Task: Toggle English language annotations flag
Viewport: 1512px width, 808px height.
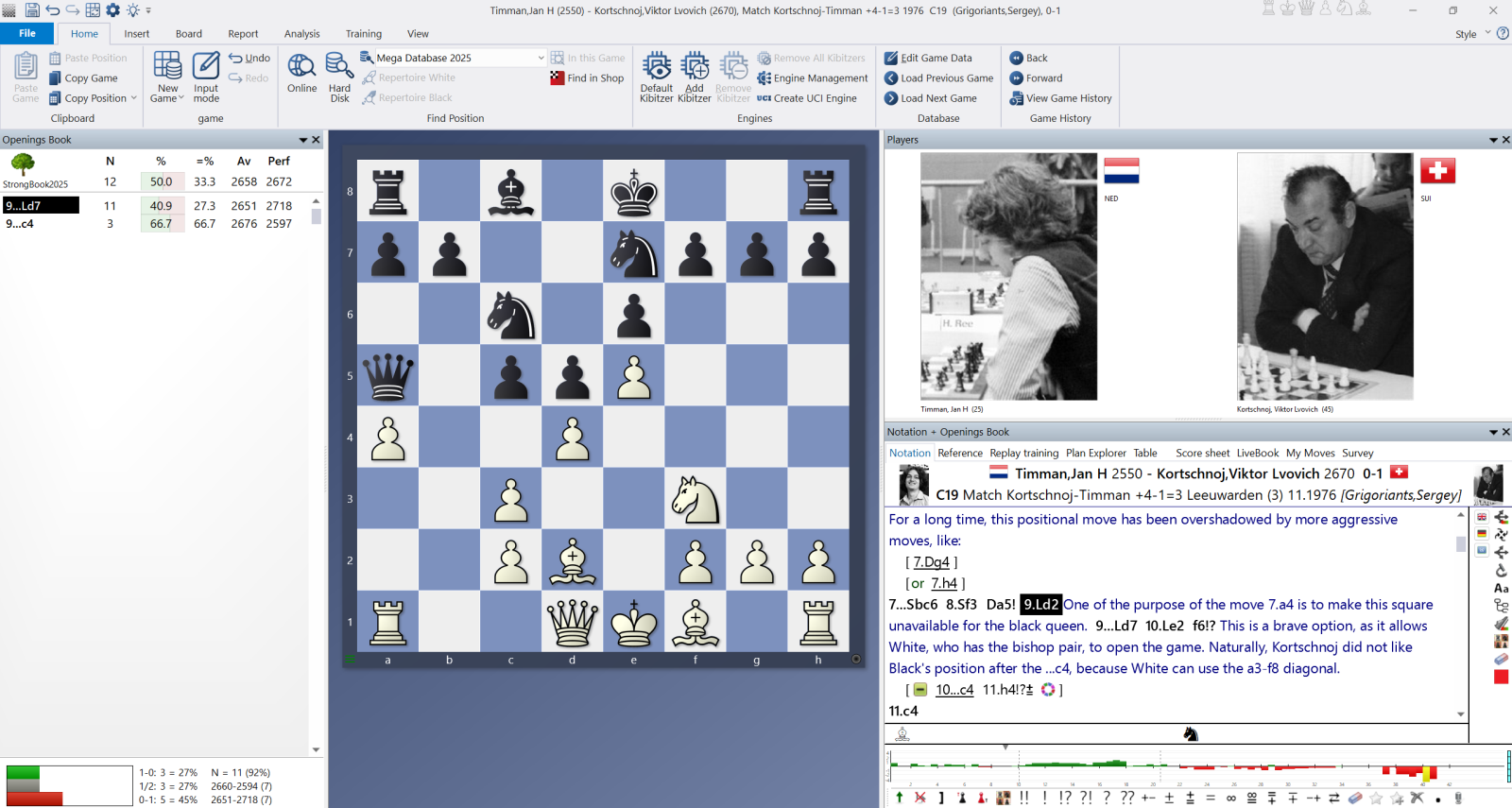Action: click(x=1482, y=517)
